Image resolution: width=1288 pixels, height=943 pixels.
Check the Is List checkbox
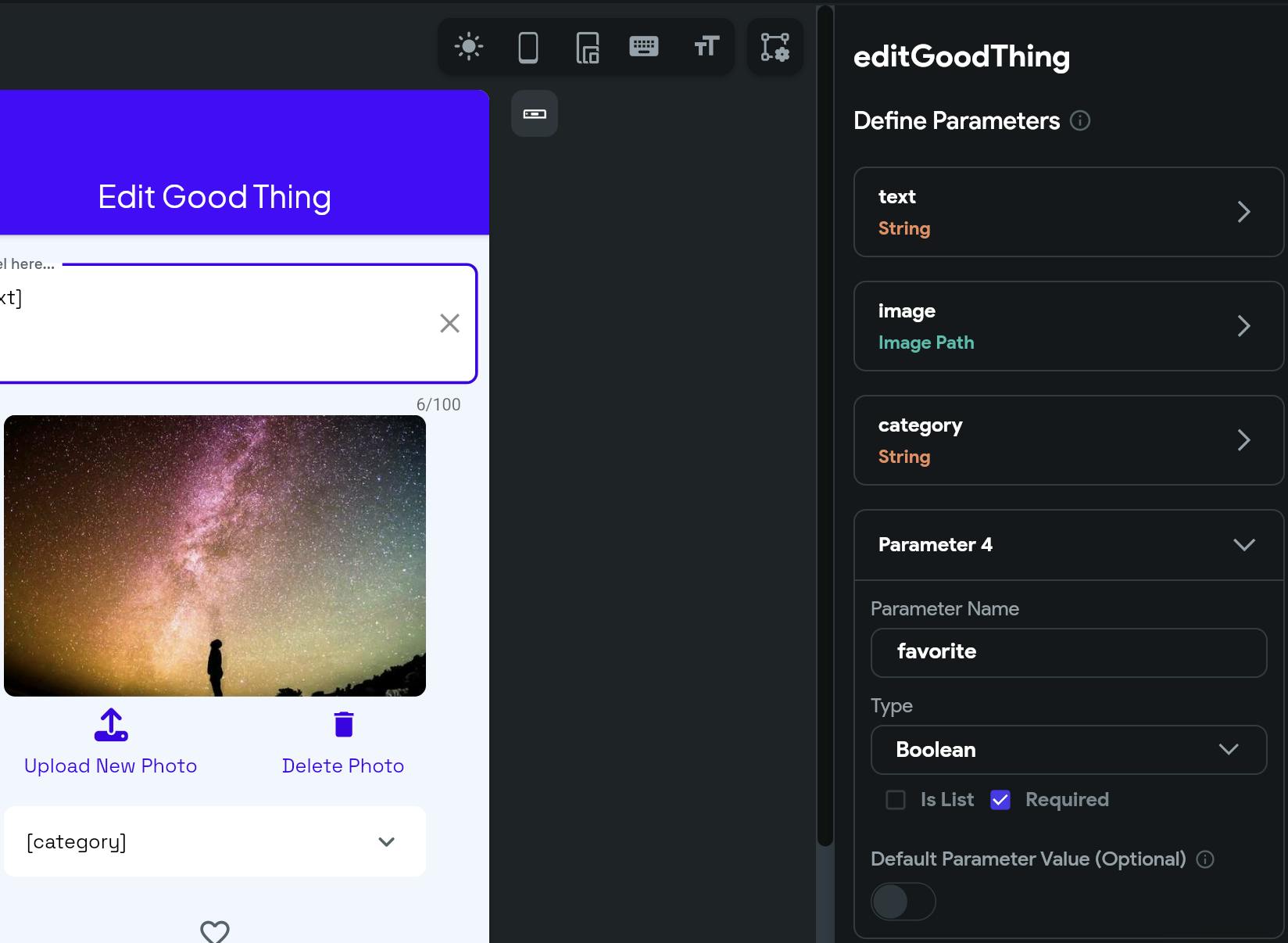click(x=896, y=800)
